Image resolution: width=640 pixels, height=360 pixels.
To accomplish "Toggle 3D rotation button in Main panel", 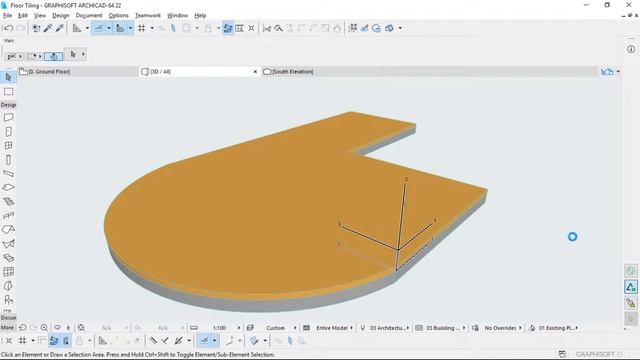I will tap(53, 56).
